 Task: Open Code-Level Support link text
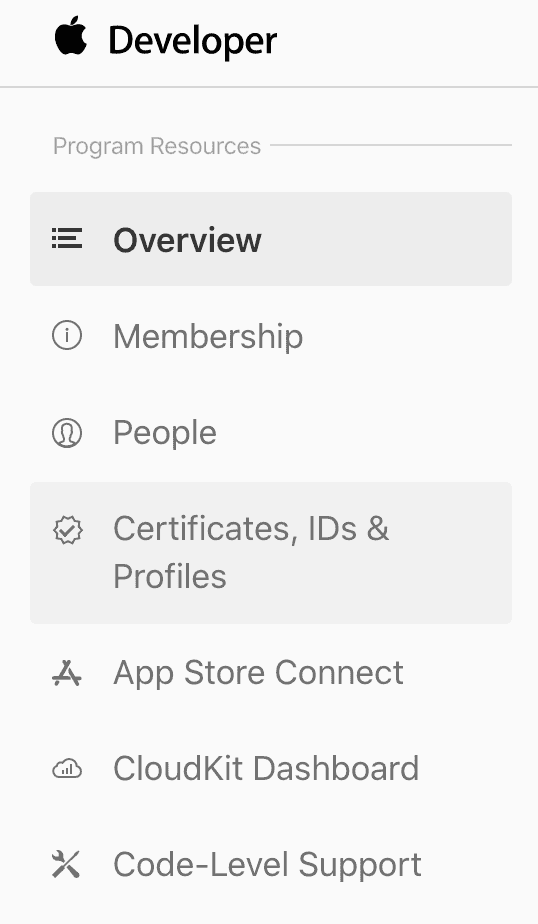268,865
